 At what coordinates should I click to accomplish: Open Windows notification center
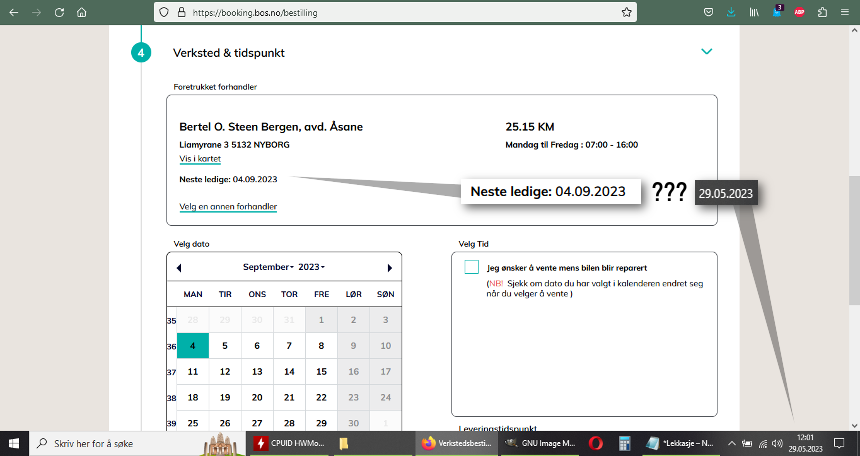(839, 443)
